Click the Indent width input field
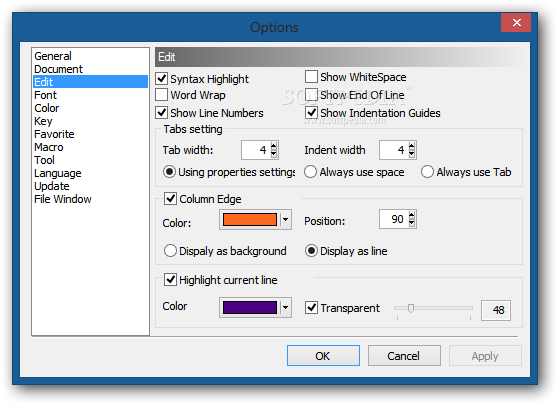The image size is (558, 405). (394, 150)
